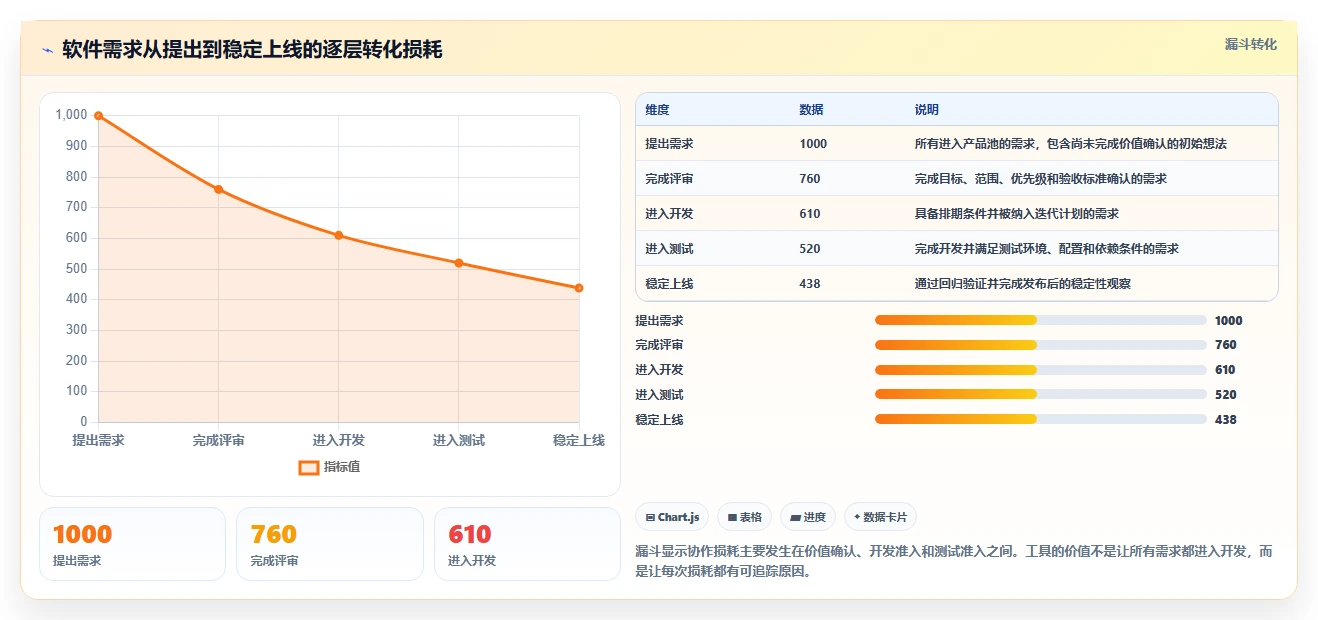Click the 进入开发 data point on chart

coord(339,235)
